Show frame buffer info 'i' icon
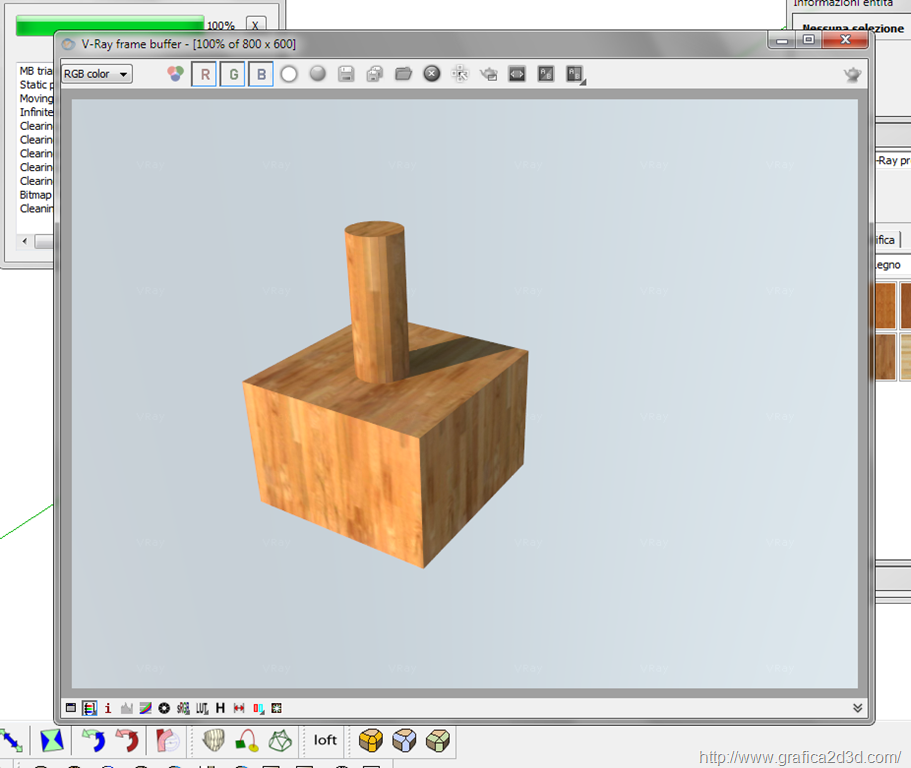The image size is (911, 768). (x=108, y=708)
